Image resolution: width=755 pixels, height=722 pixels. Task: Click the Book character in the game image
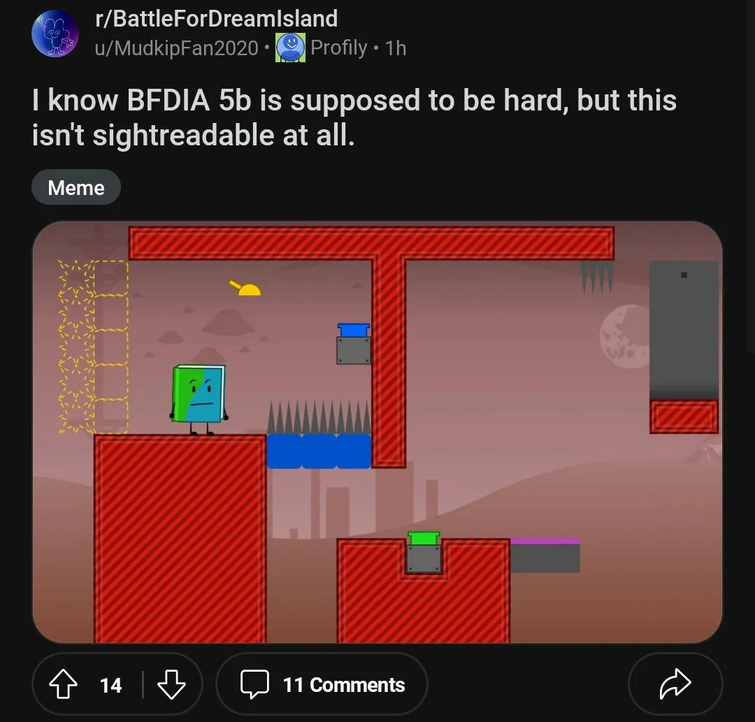click(x=198, y=399)
